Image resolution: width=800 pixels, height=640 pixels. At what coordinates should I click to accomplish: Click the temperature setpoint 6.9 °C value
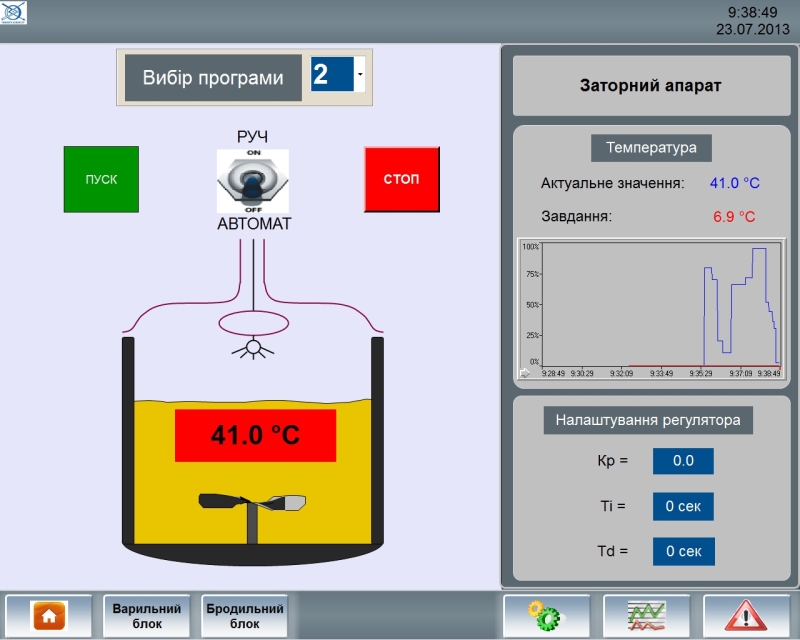point(734,216)
